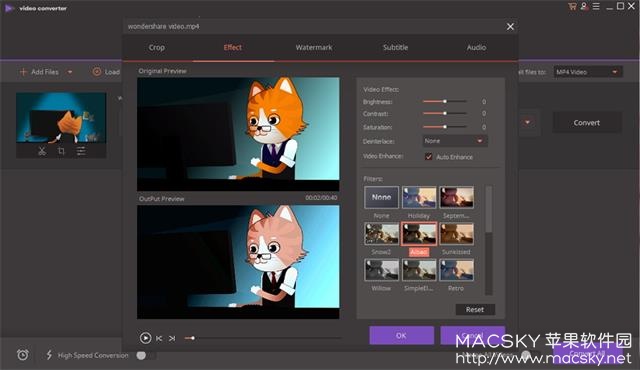Switch to the Effect tab
The height and width of the screenshot is (370, 640).
click(x=233, y=47)
